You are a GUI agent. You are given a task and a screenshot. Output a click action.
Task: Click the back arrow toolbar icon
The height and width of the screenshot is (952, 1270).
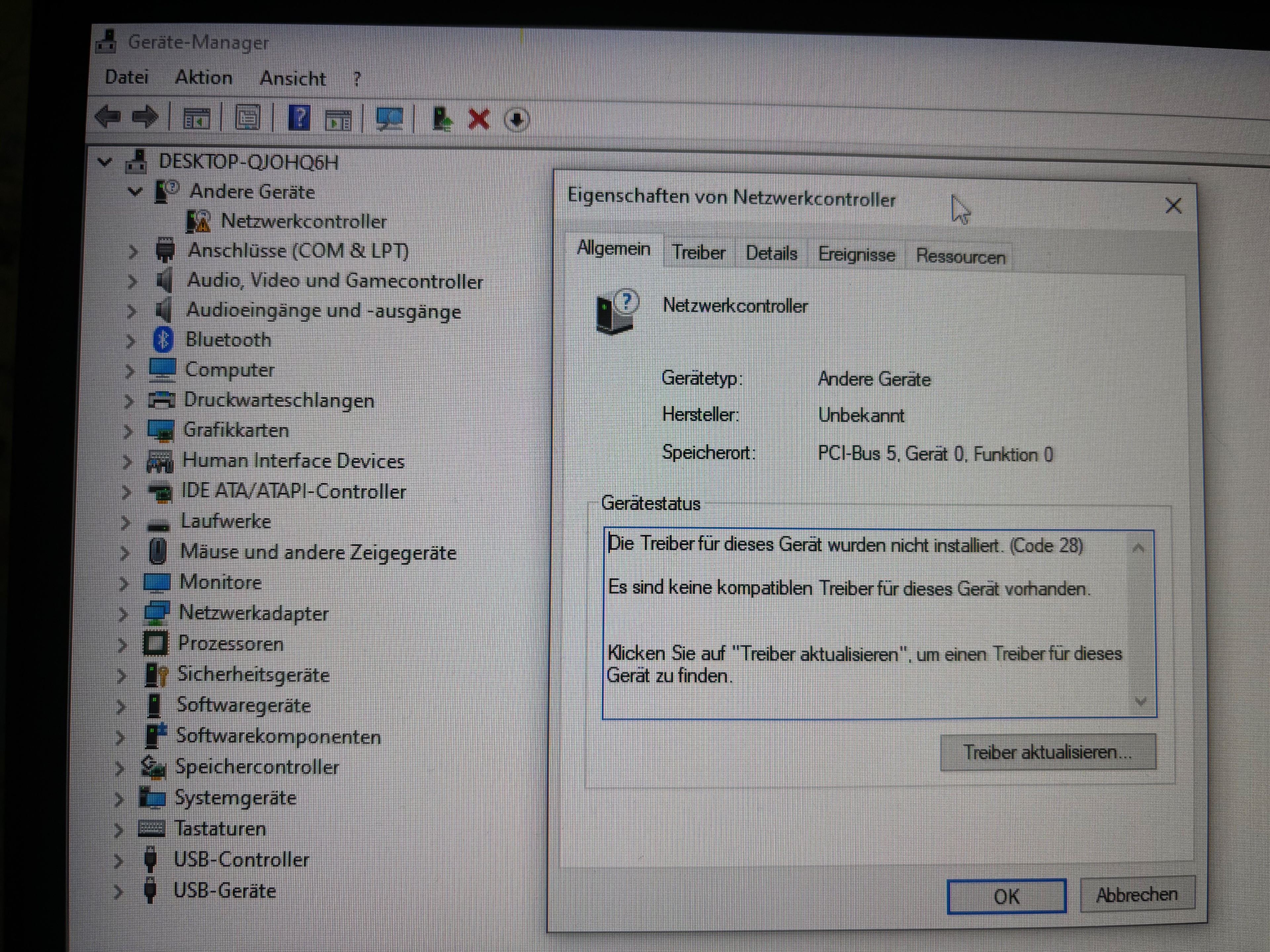107,117
